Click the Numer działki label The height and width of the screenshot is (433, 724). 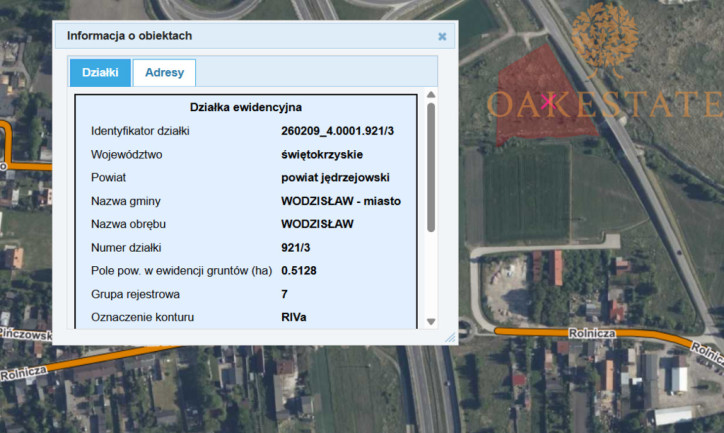tap(126, 248)
